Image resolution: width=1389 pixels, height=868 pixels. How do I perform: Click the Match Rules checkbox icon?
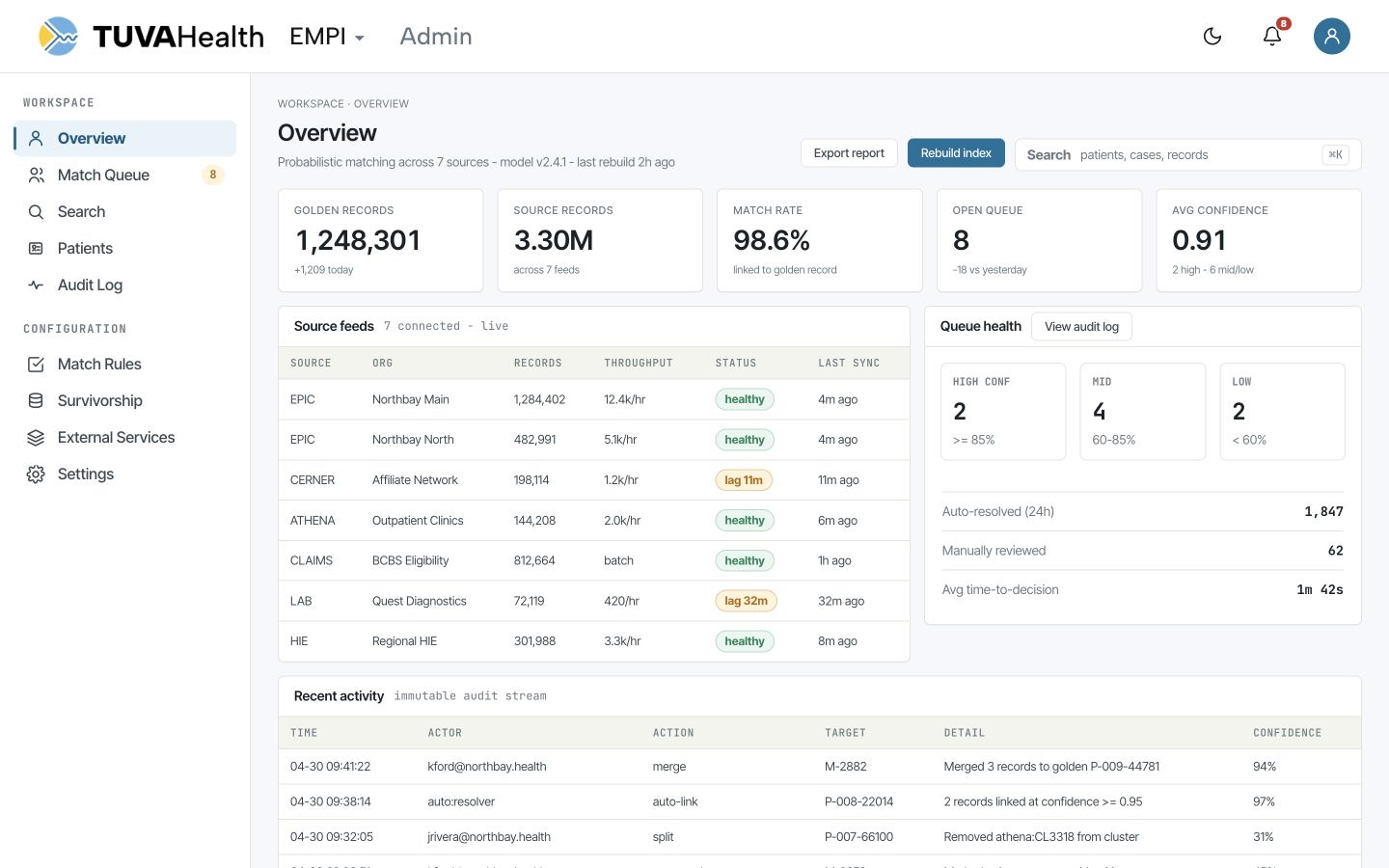(36, 364)
